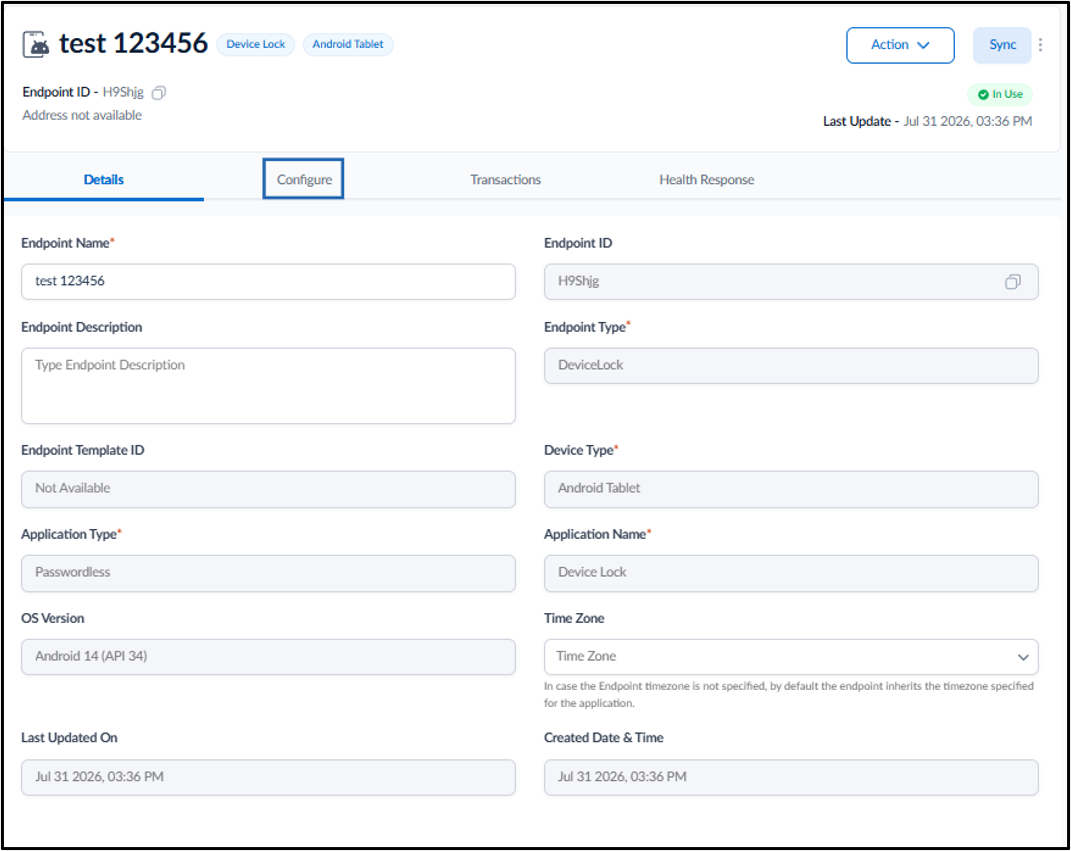Viewport: 1071px width, 851px height.
Task: Click the OS Version Android 14 field
Action: coord(268,656)
